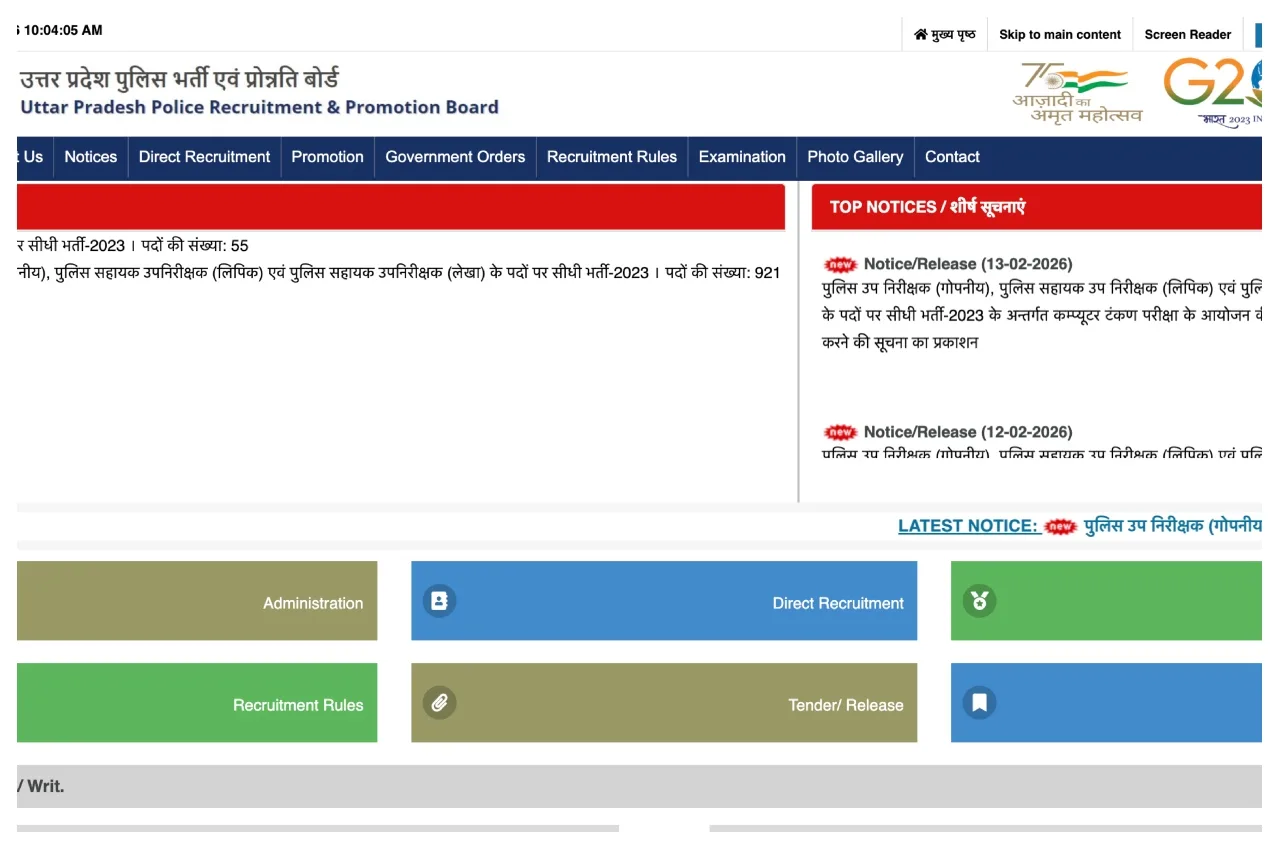
Task: Select Government Orders in navigation bar
Action: [455, 157]
